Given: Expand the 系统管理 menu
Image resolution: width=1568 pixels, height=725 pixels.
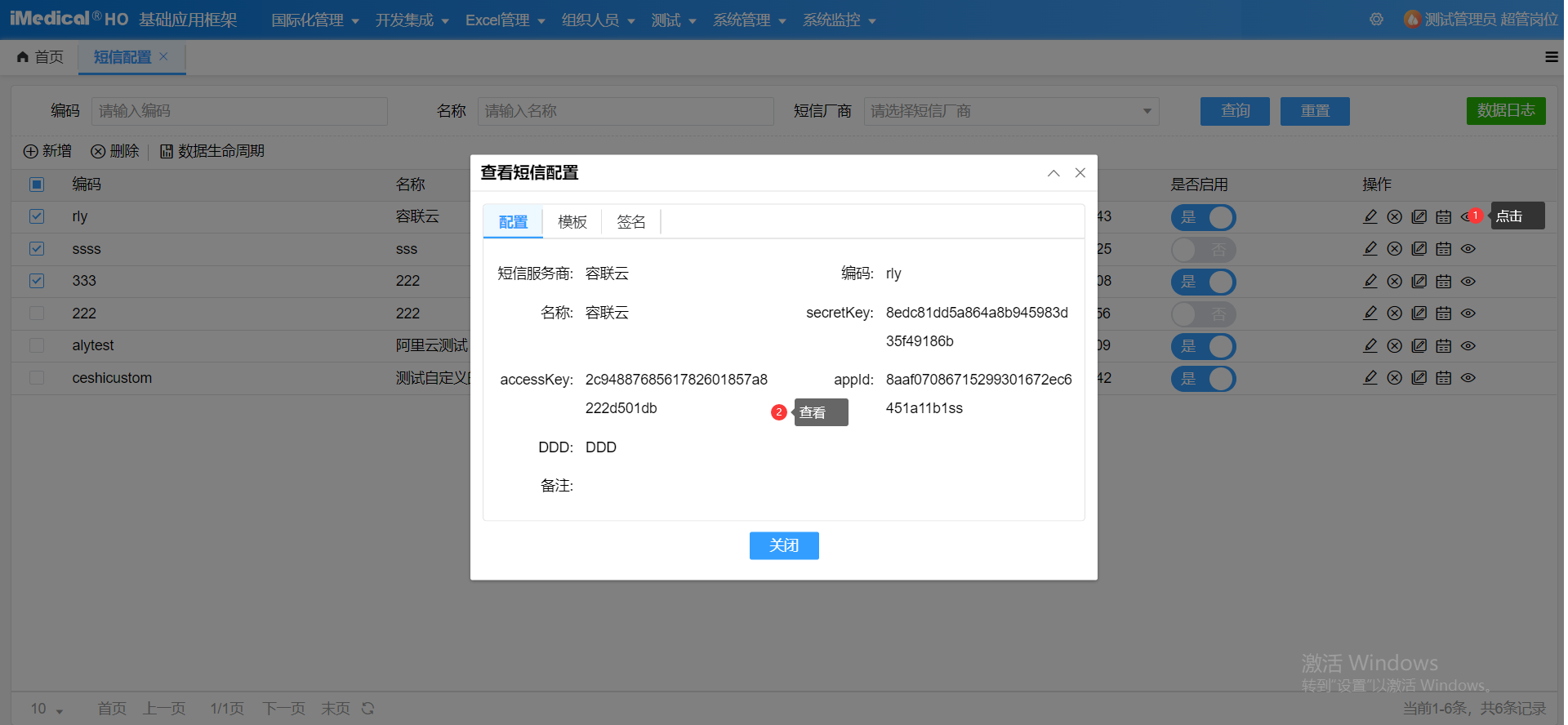Looking at the screenshot, I should coord(750,20).
